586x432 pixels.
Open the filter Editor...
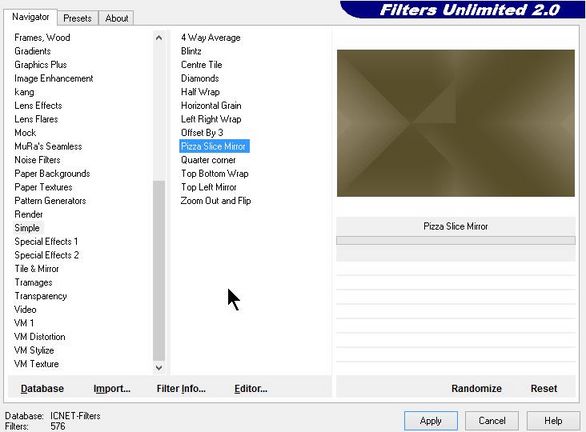(251, 389)
